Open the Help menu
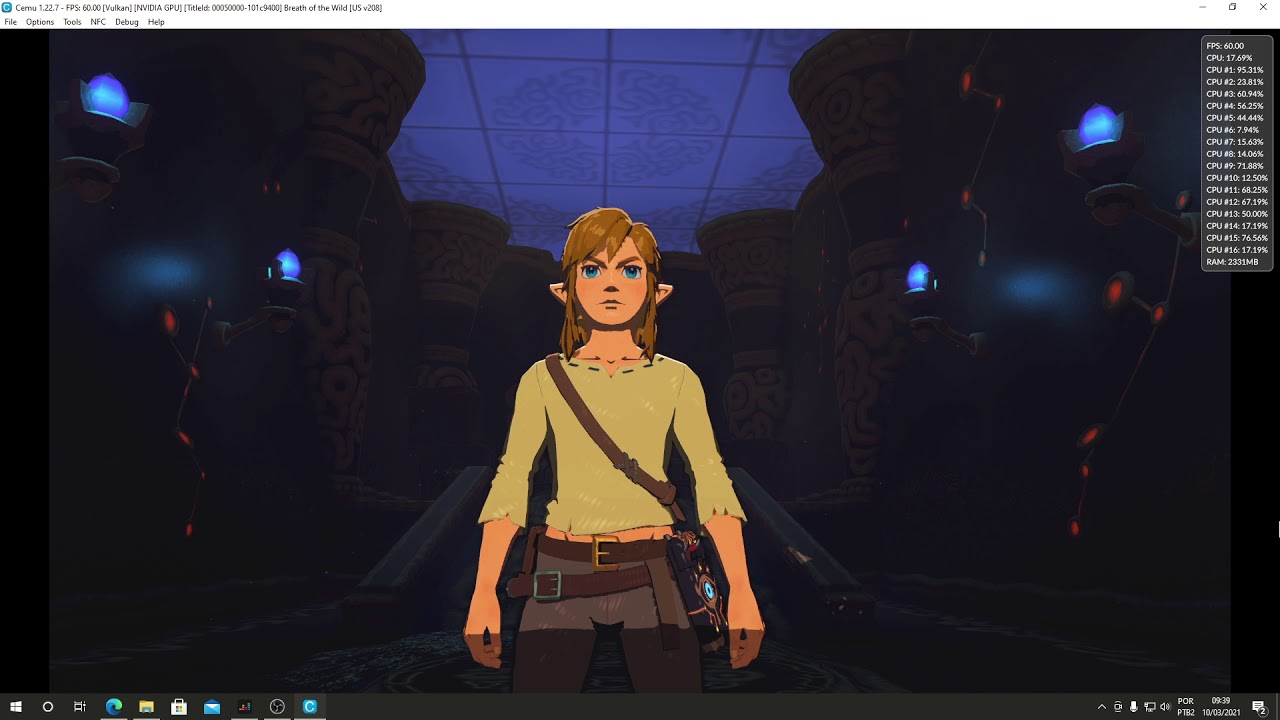This screenshot has height=720, width=1280. [x=156, y=22]
